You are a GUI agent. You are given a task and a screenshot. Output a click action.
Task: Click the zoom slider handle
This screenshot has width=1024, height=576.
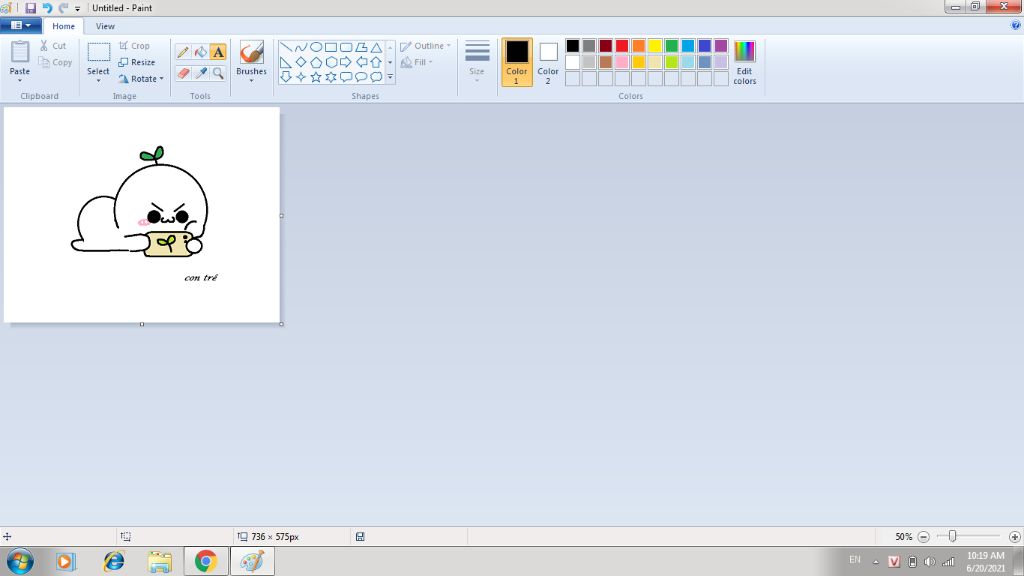tap(952, 536)
